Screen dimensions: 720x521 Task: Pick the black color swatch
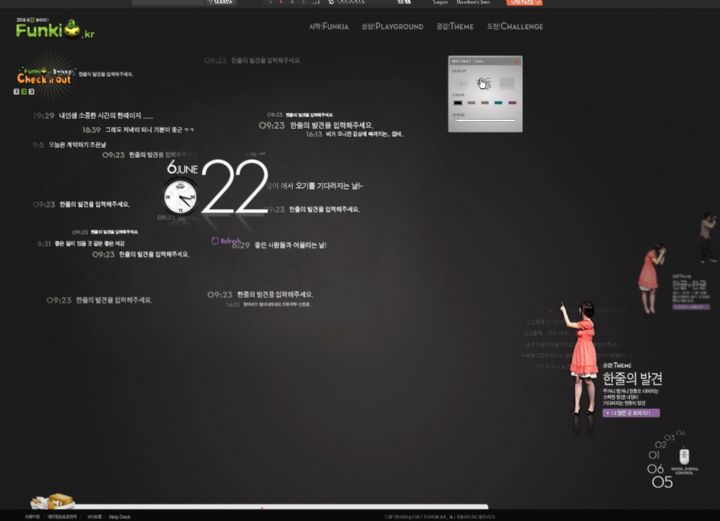click(458, 102)
